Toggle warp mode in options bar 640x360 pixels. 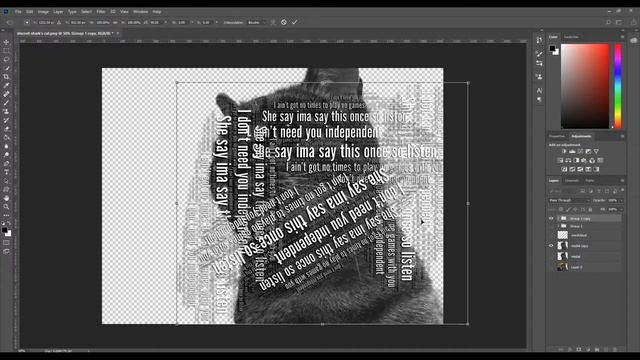273,22
